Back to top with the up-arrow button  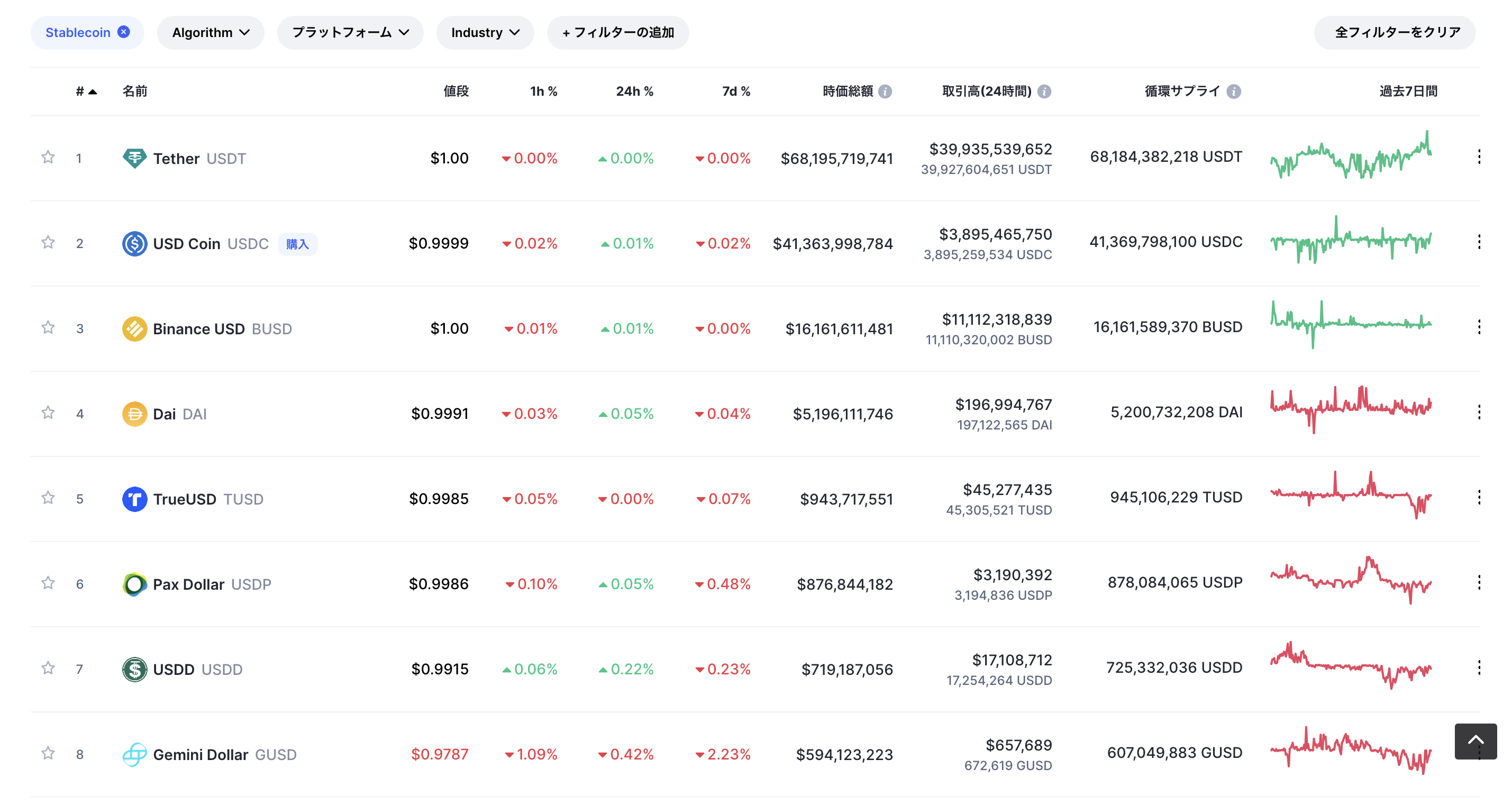[x=1475, y=741]
